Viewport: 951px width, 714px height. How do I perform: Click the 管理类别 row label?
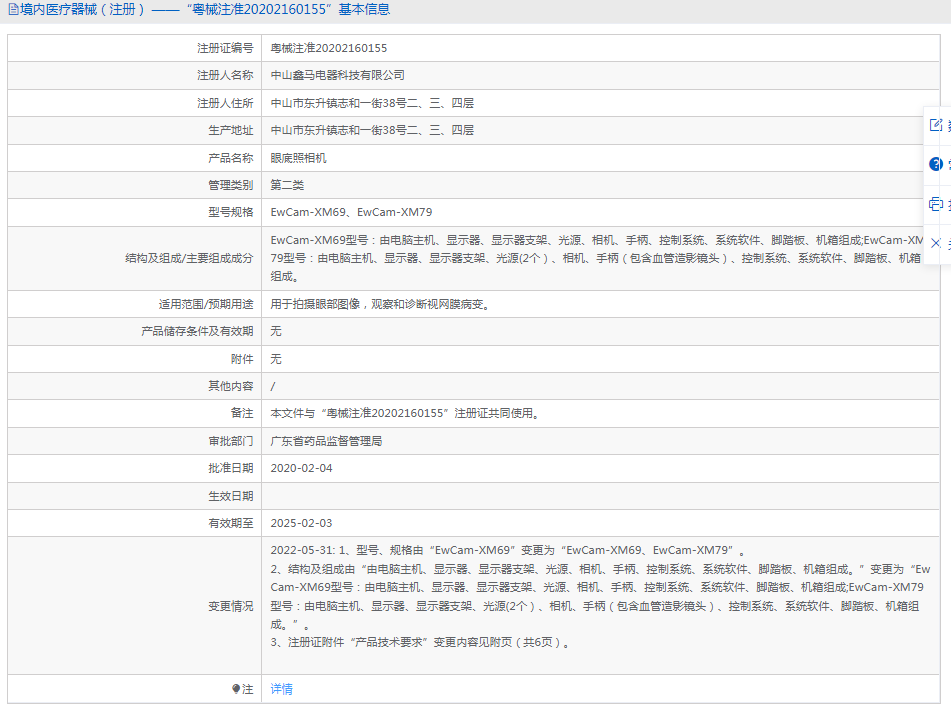230,185
